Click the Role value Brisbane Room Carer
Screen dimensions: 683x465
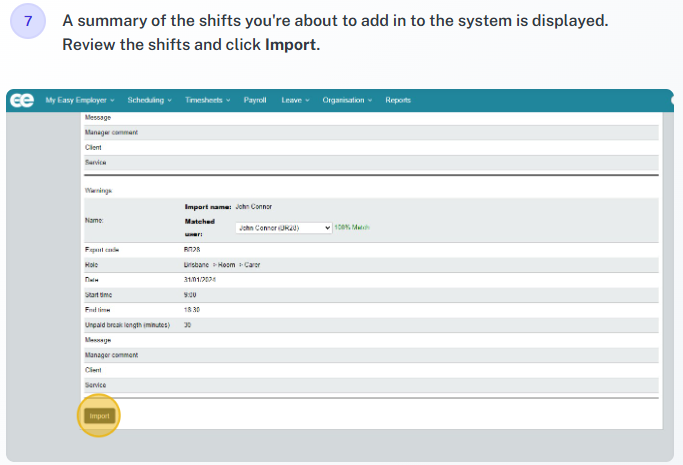pos(222,265)
